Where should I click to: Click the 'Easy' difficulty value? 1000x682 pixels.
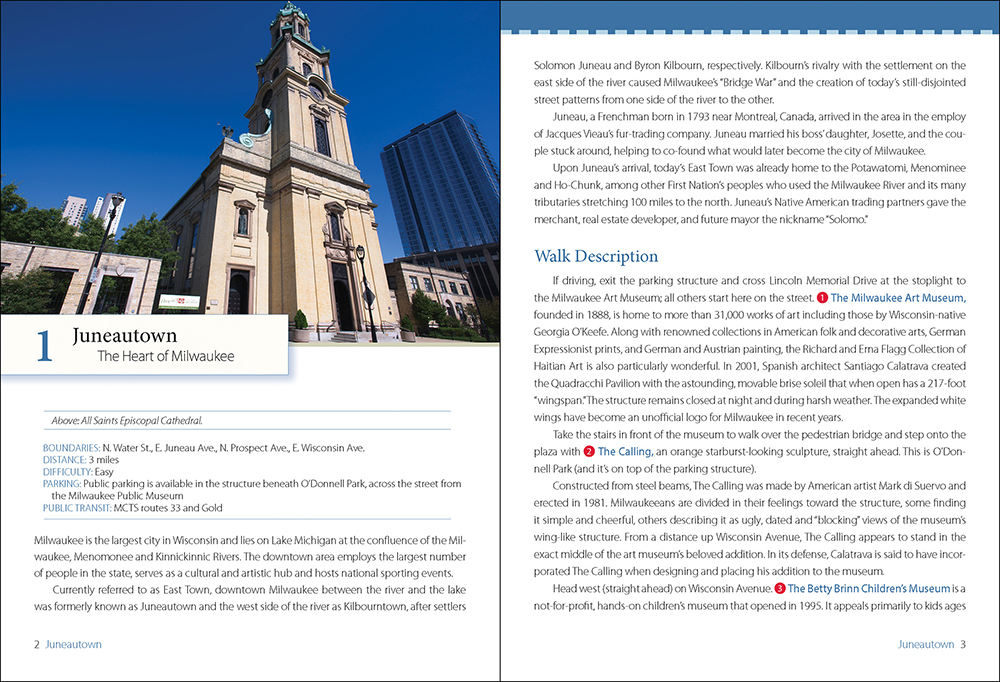104,472
